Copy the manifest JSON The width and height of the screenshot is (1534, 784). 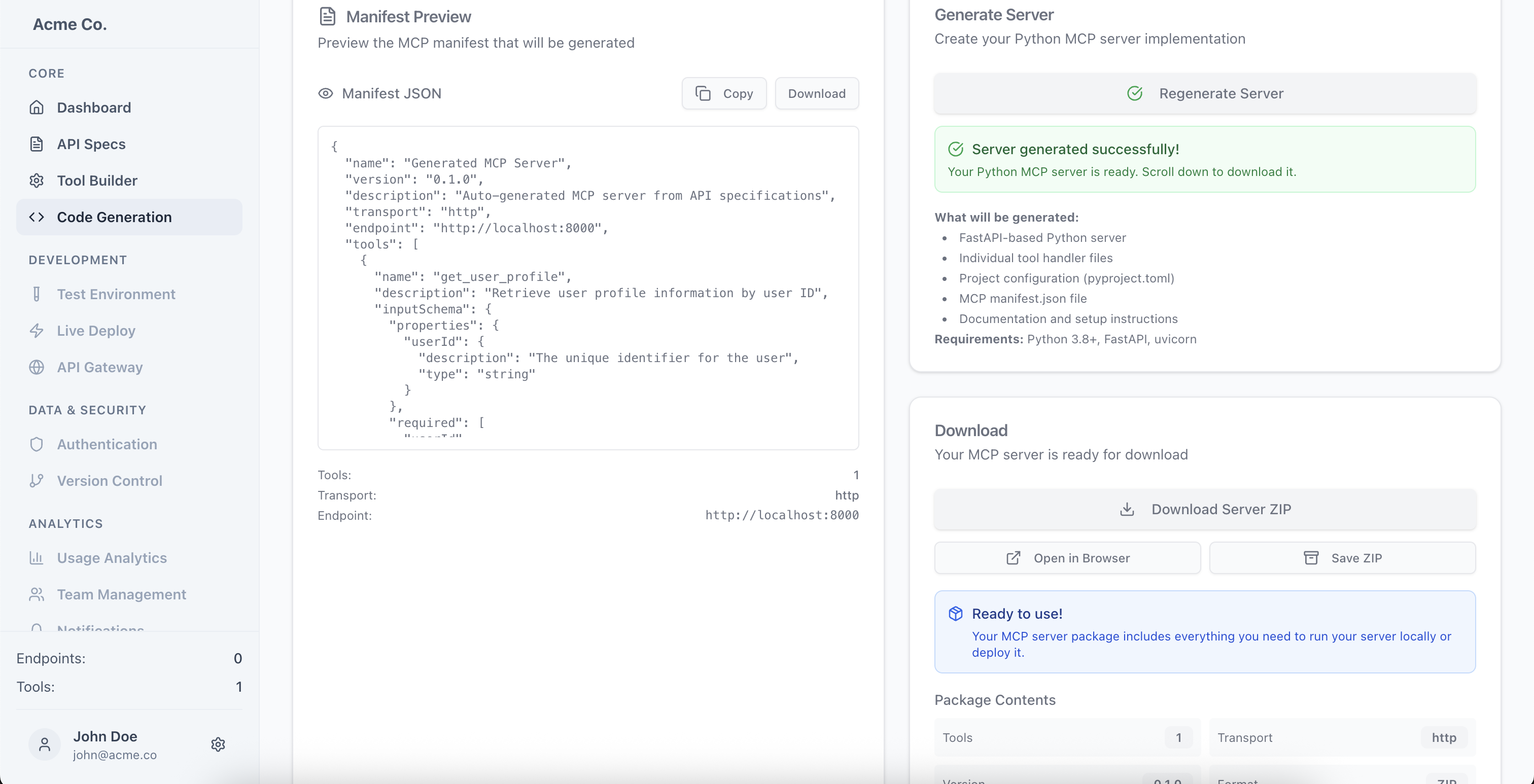(x=723, y=93)
